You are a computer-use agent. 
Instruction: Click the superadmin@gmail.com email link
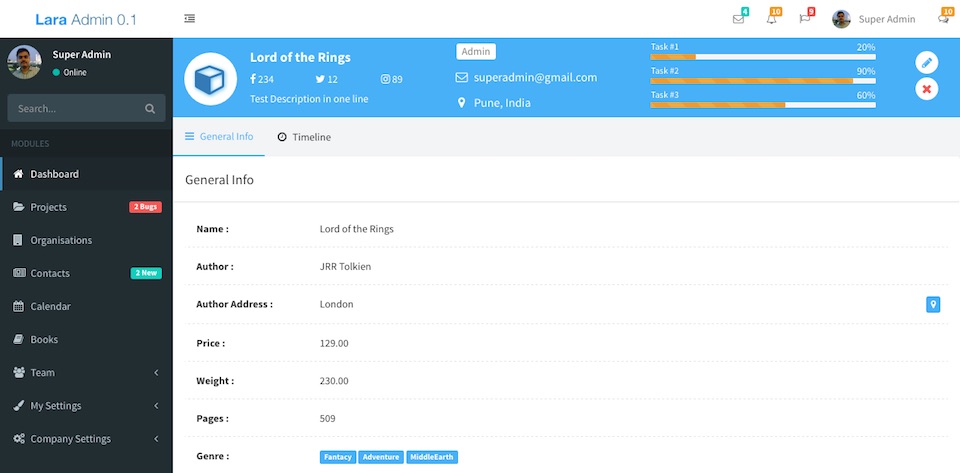click(535, 78)
